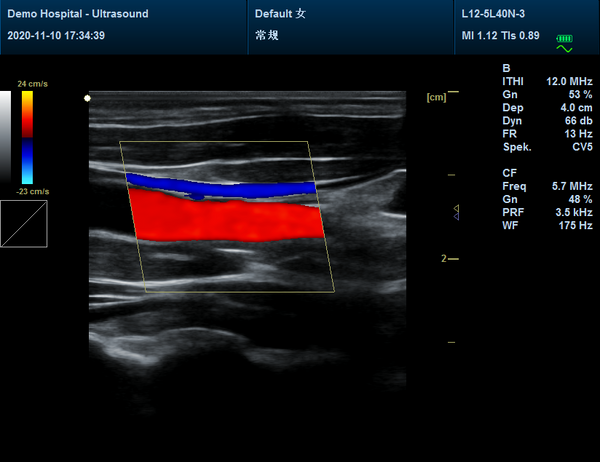
Task: Click the Demo Hospital - Ultrasound header
Action: (x=64, y=15)
